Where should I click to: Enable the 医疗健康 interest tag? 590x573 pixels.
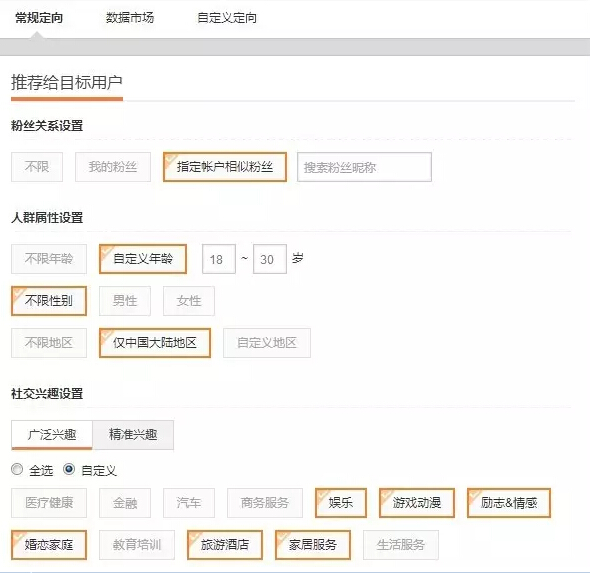[49, 503]
